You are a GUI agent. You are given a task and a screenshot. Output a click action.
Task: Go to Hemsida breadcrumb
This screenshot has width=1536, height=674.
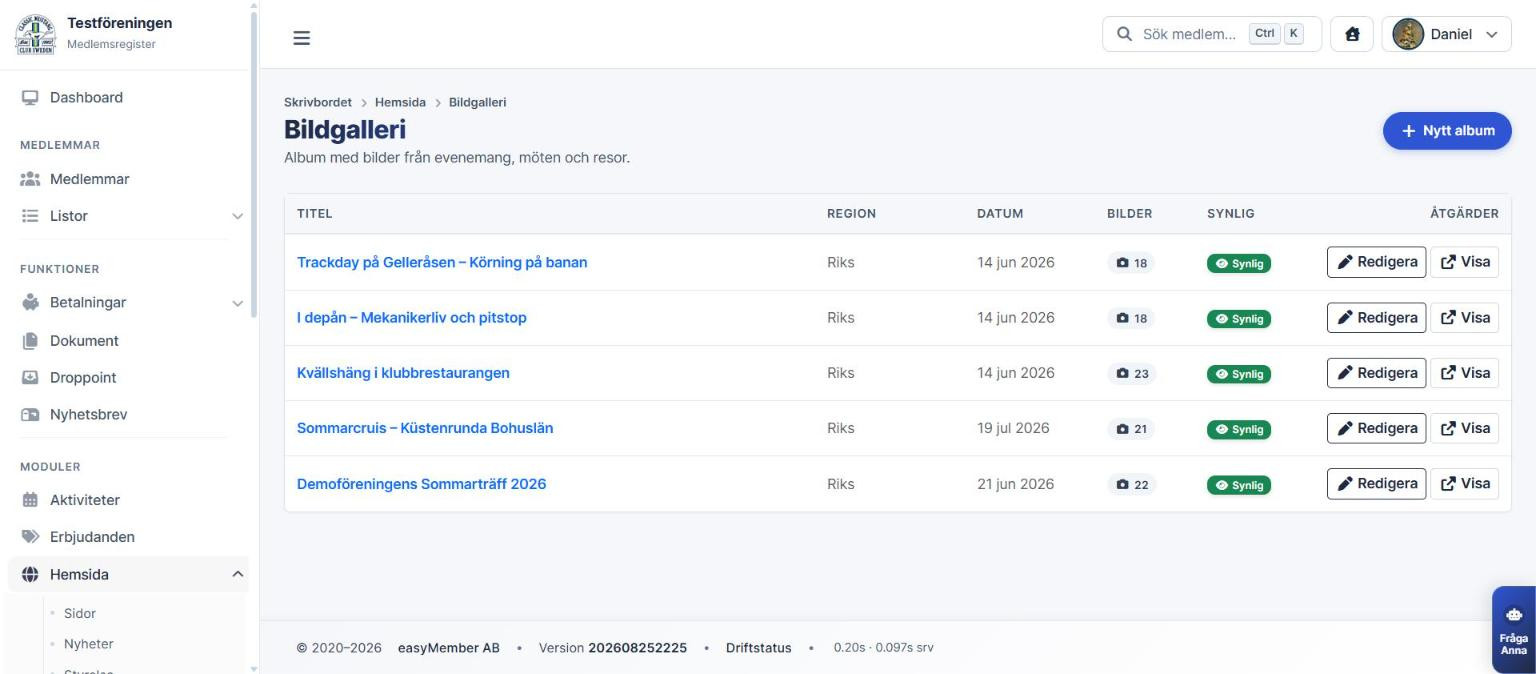tap(400, 103)
